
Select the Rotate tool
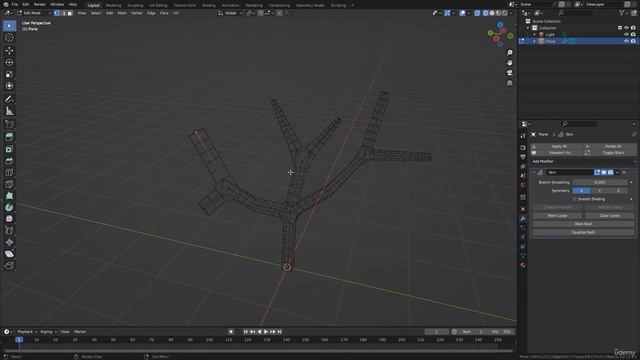pyautogui.click(x=9, y=62)
